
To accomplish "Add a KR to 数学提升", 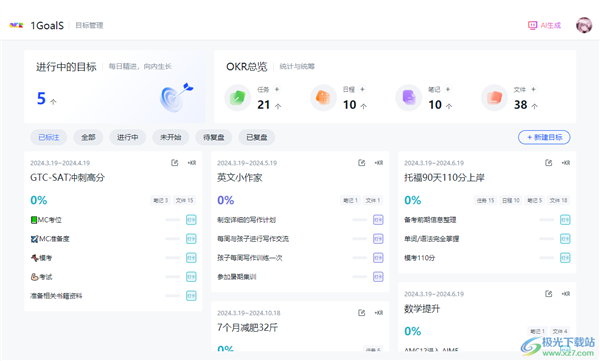I will [566, 294].
